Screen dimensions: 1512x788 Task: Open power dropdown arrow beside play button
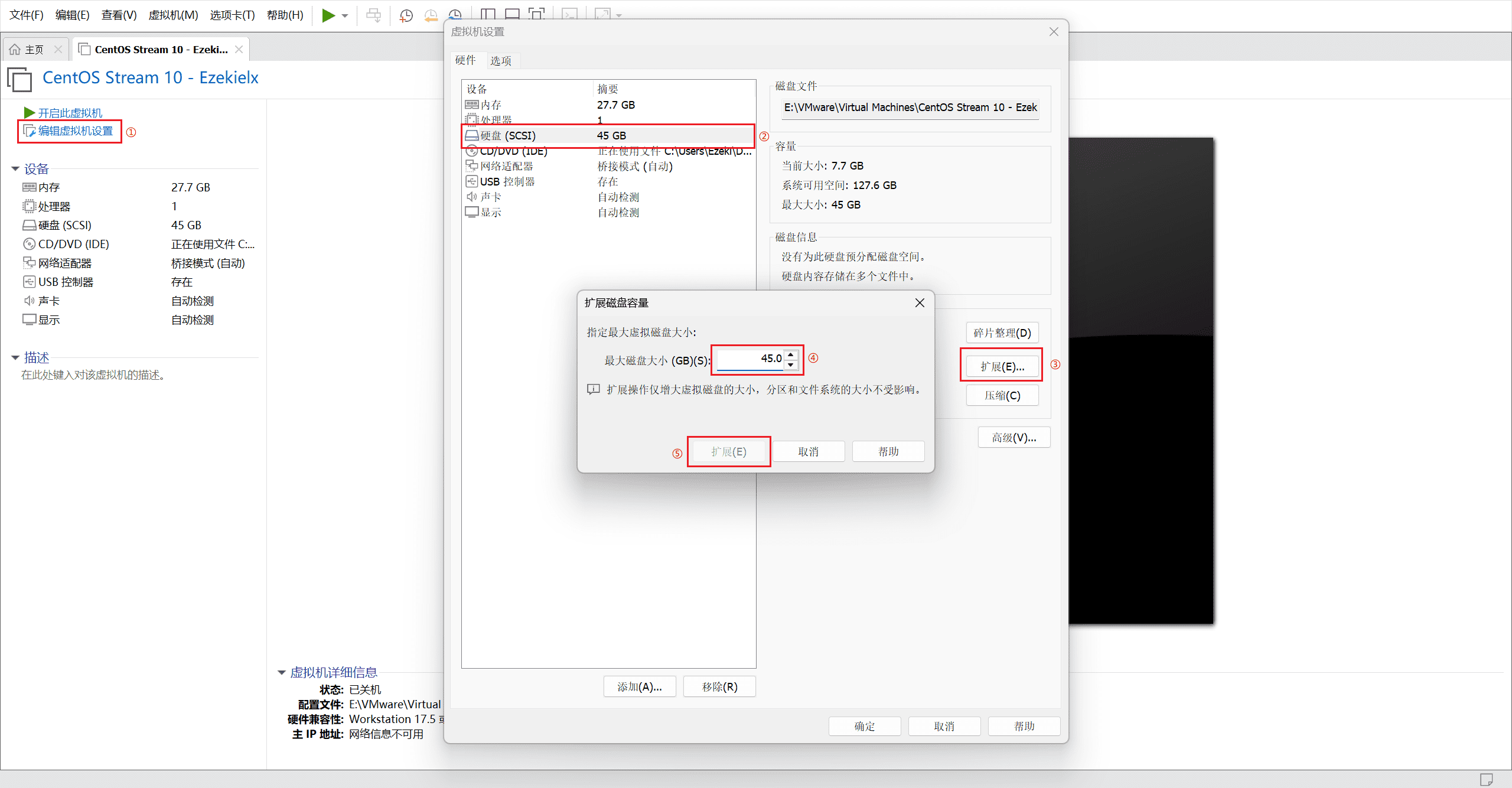point(345,16)
